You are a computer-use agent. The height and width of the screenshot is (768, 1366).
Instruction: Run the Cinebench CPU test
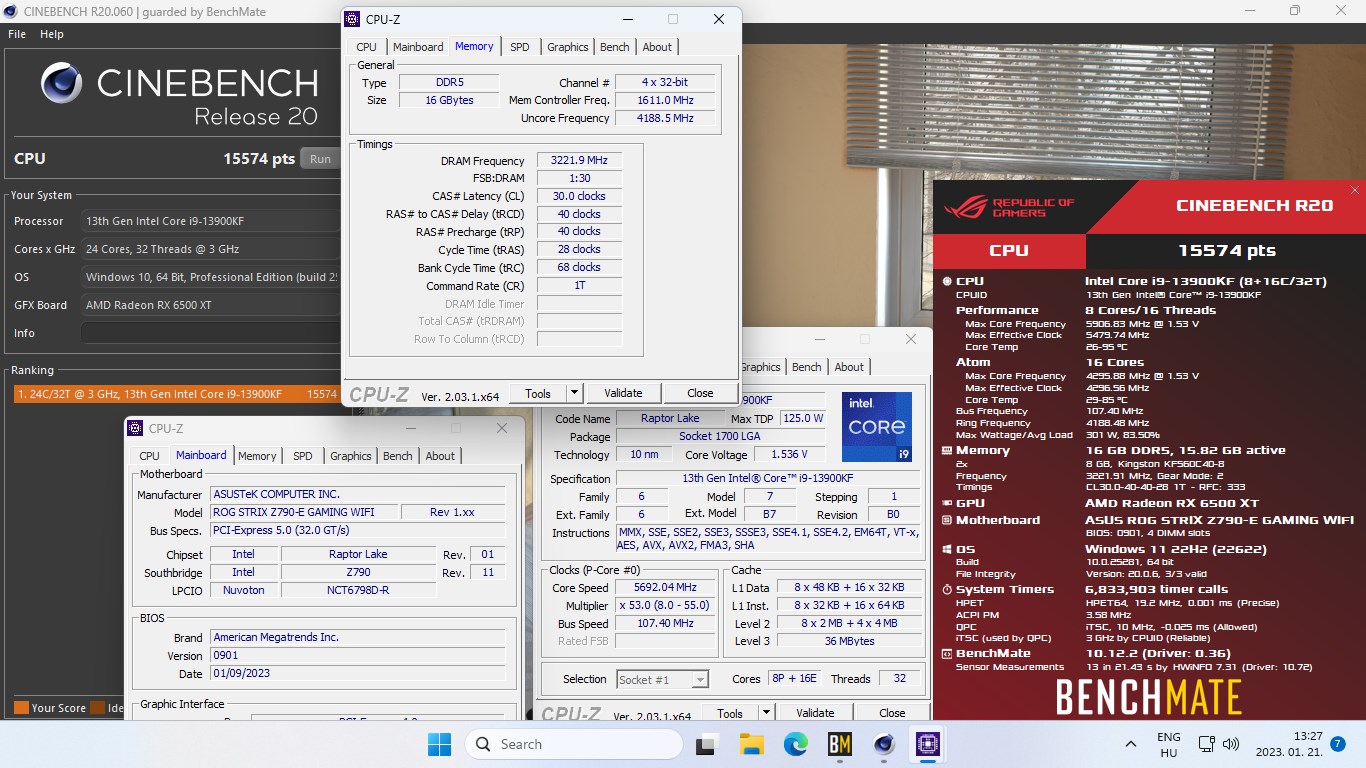pyautogui.click(x=320, y=159)
